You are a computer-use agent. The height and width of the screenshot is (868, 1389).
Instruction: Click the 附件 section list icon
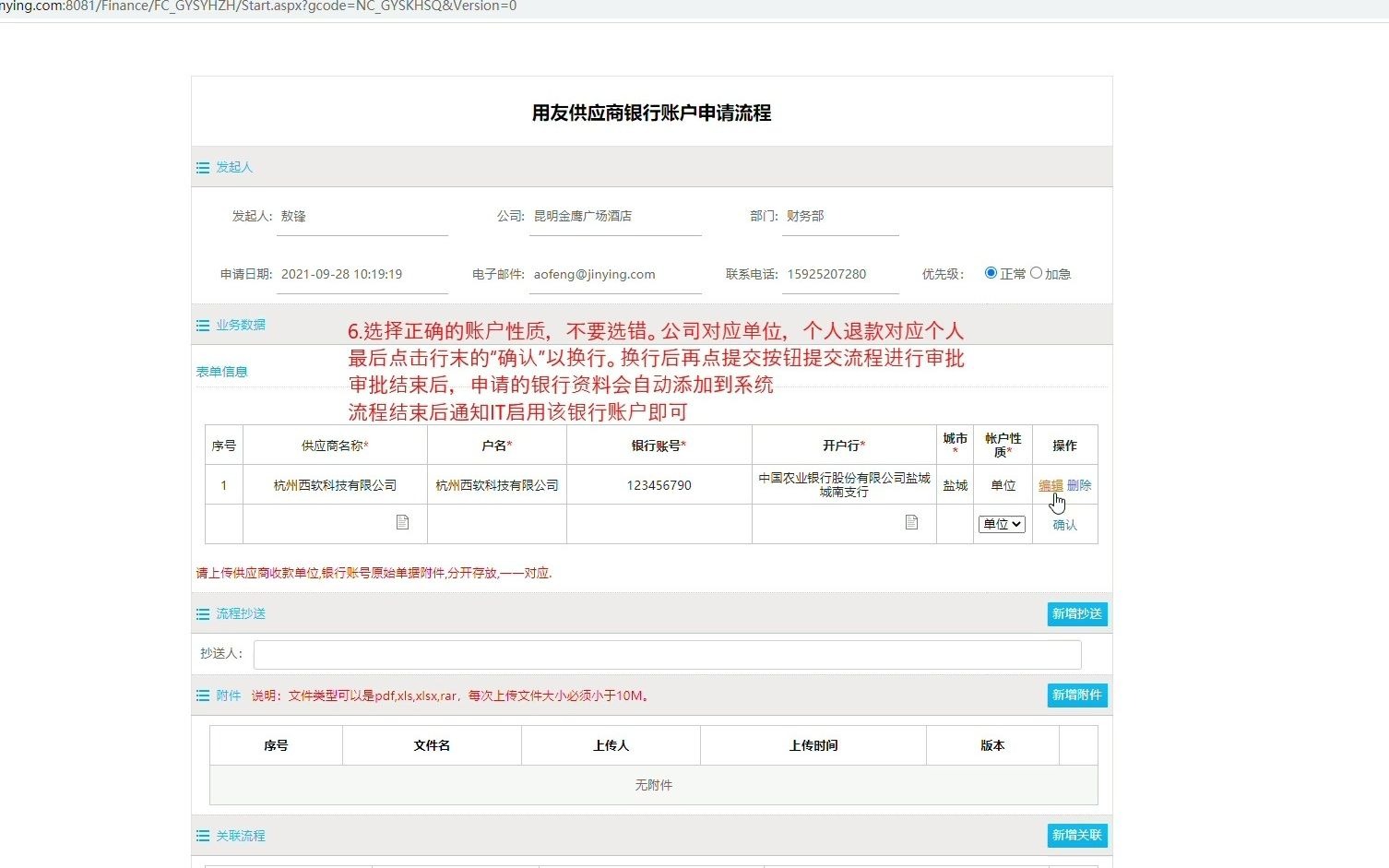(203, 696)
